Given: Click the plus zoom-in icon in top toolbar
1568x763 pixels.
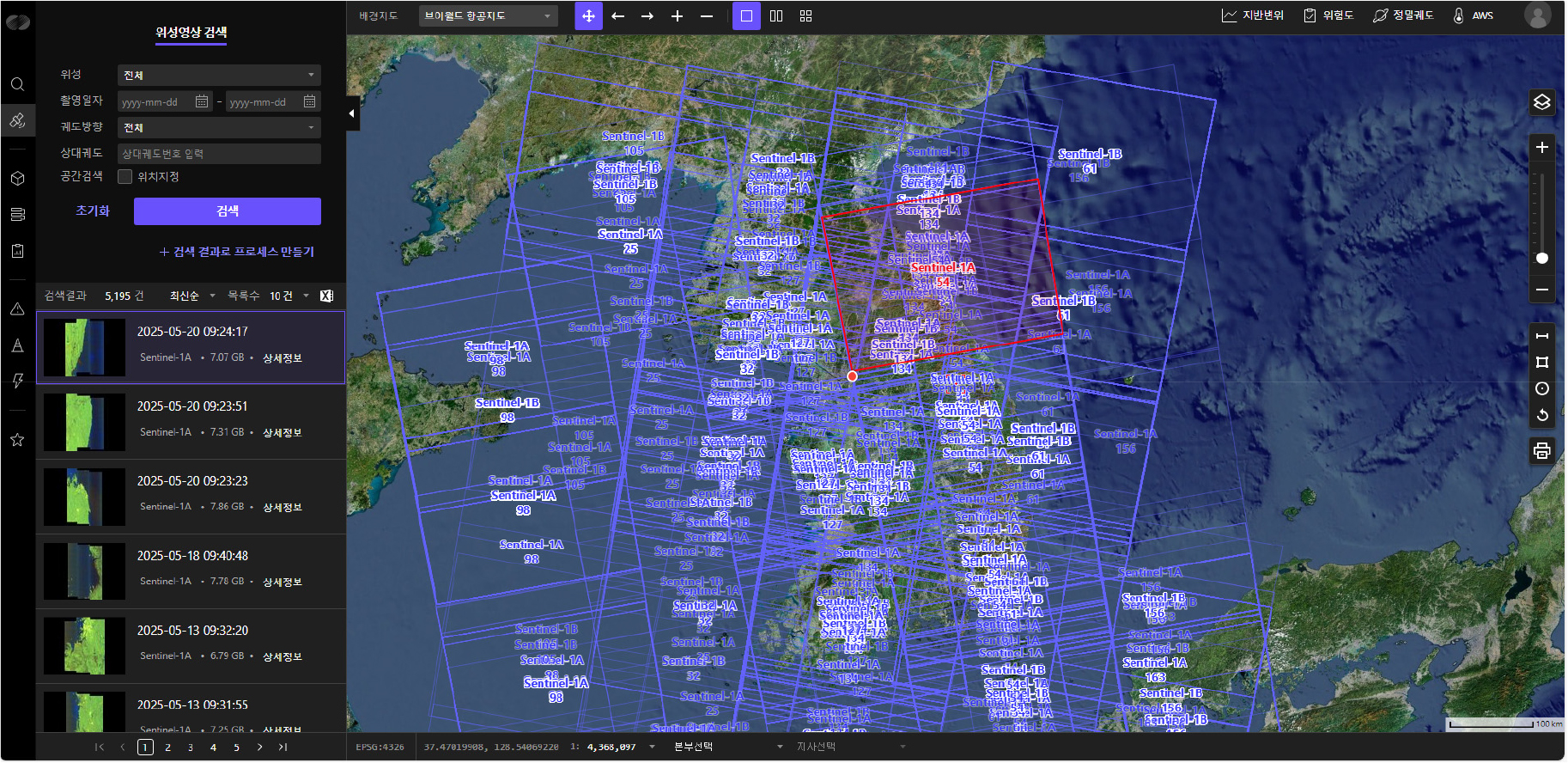Looking at the screenshot, I should (677, 16).
